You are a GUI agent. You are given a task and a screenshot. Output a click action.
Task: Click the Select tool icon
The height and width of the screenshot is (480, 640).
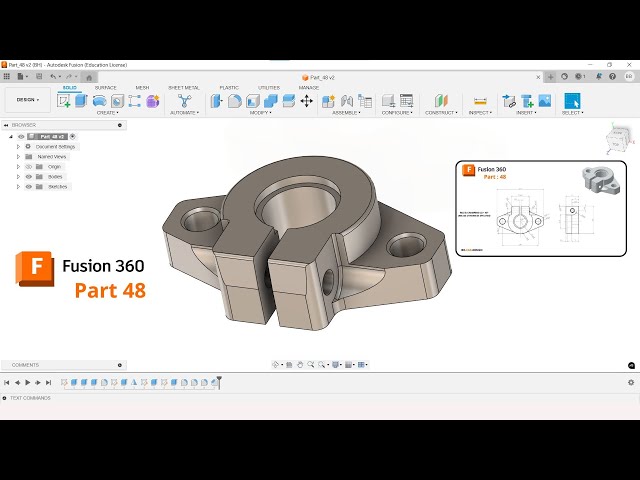[572, 101]
